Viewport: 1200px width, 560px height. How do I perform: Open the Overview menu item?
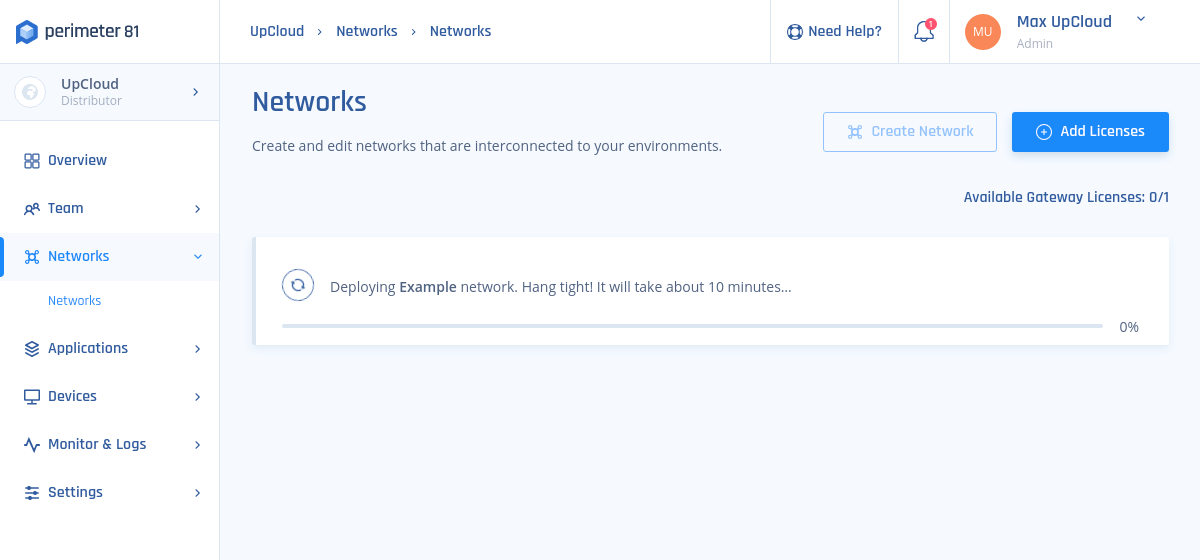point(77,160)
